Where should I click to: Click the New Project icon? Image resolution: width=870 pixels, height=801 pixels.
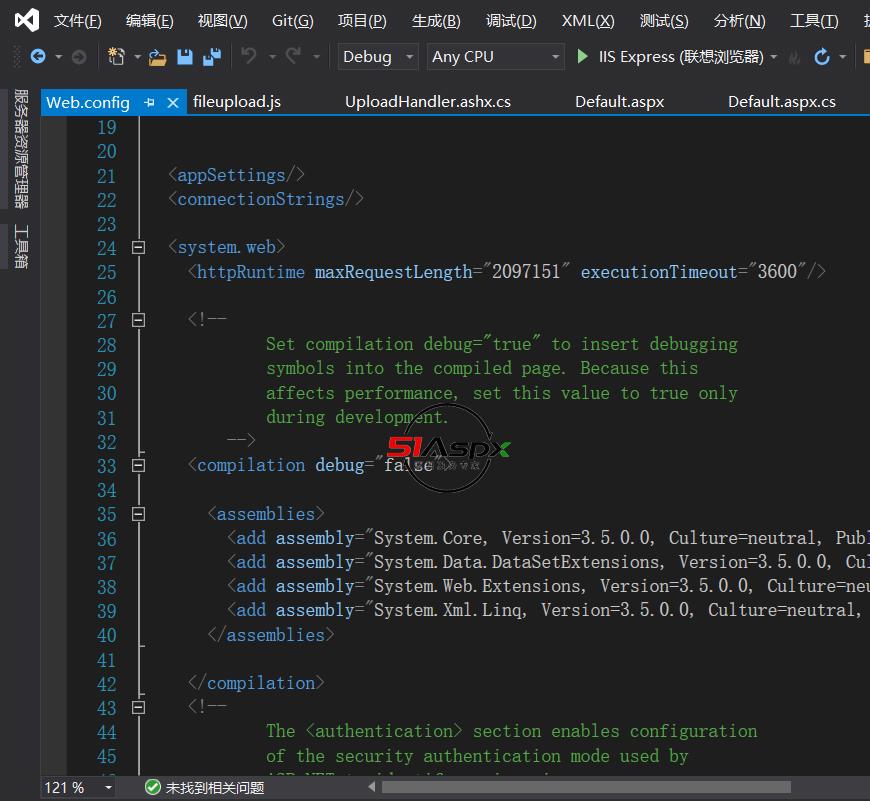116,56
